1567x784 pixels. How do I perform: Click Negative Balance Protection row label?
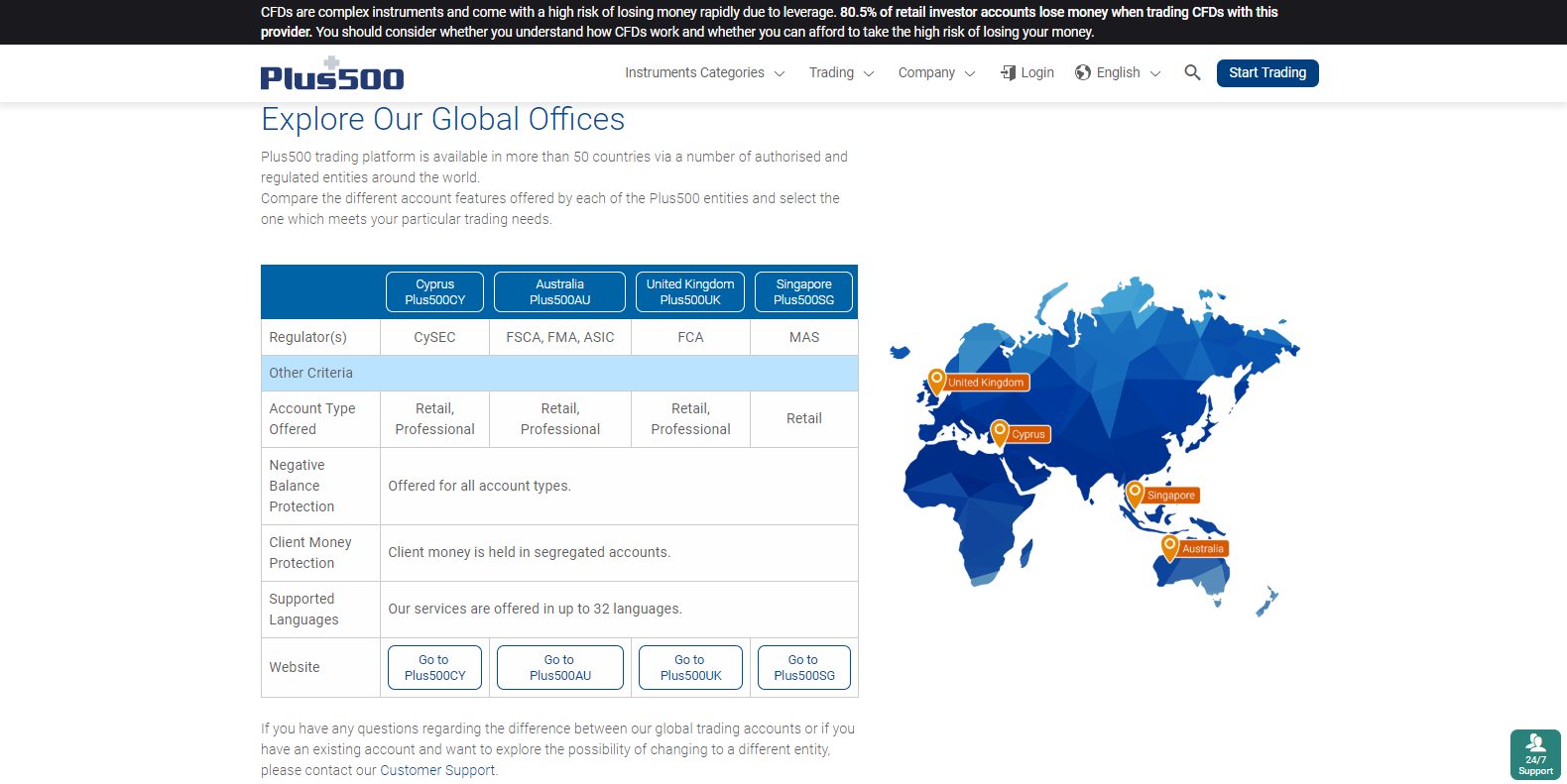(x=301, y=486)
